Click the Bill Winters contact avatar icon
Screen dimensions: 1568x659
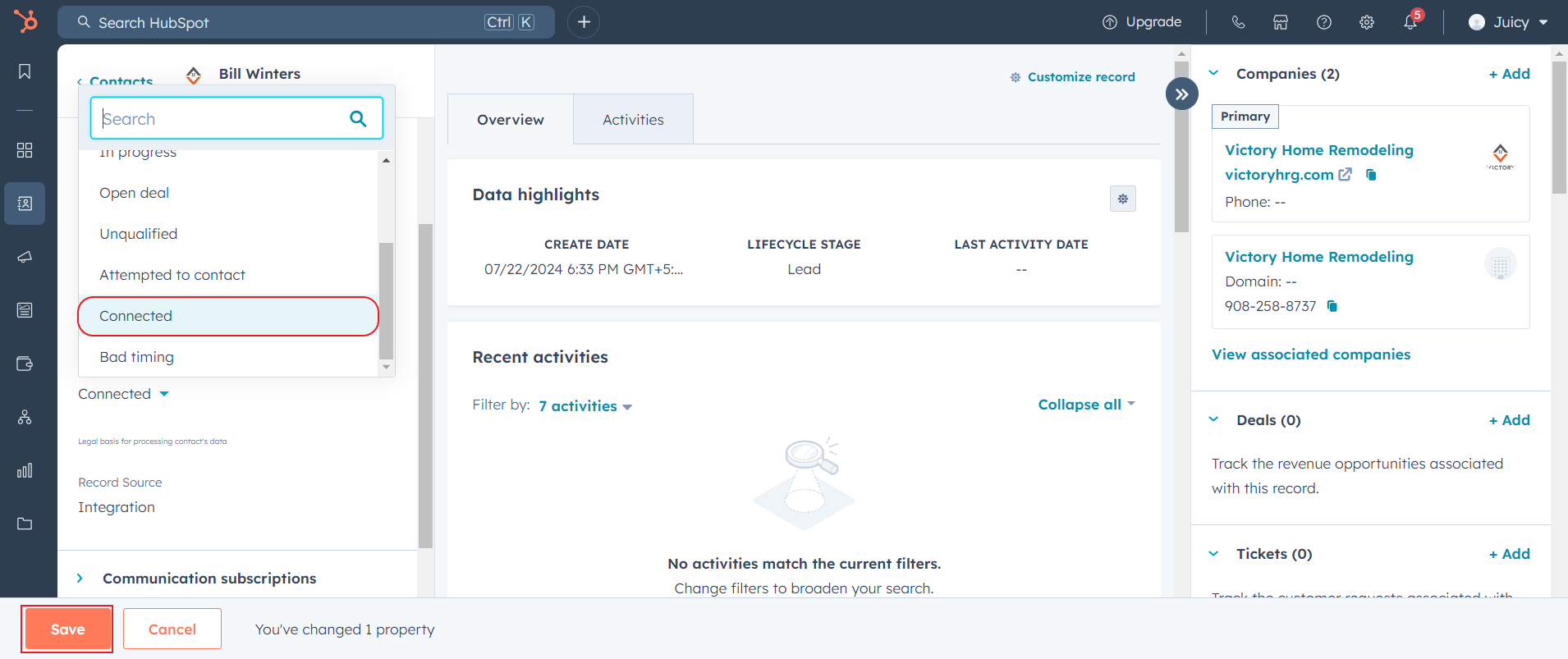[x=194, y=76]
